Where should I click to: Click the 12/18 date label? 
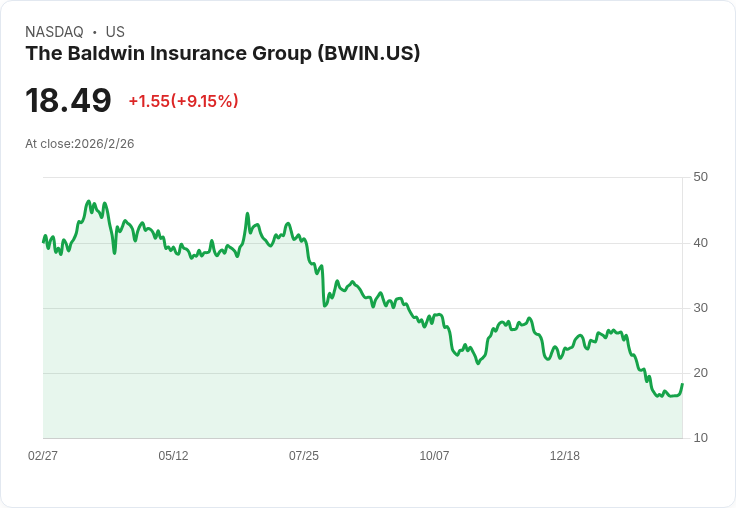point(565,455)
